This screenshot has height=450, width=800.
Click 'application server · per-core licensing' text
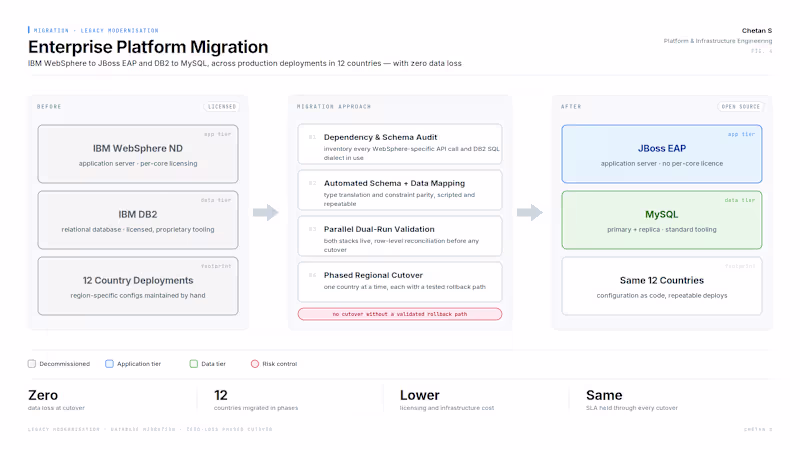(x=138, y=164)
